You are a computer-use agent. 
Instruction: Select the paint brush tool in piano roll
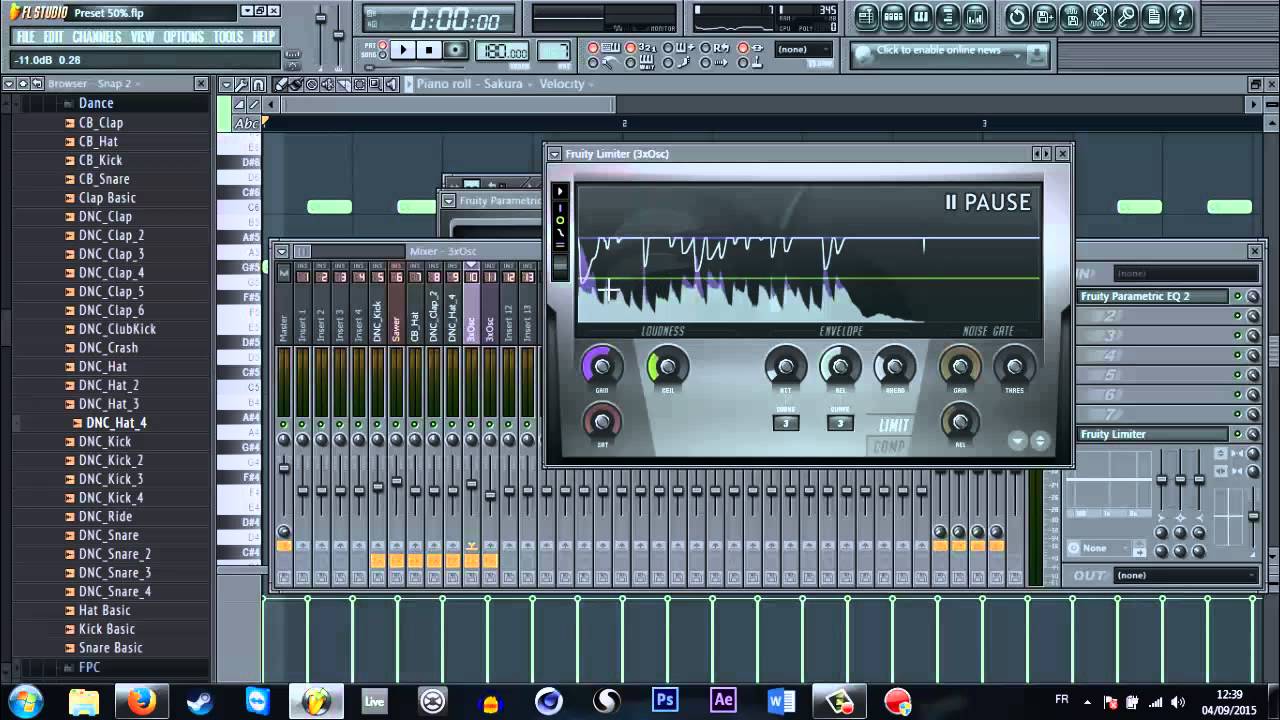point(297,84)
